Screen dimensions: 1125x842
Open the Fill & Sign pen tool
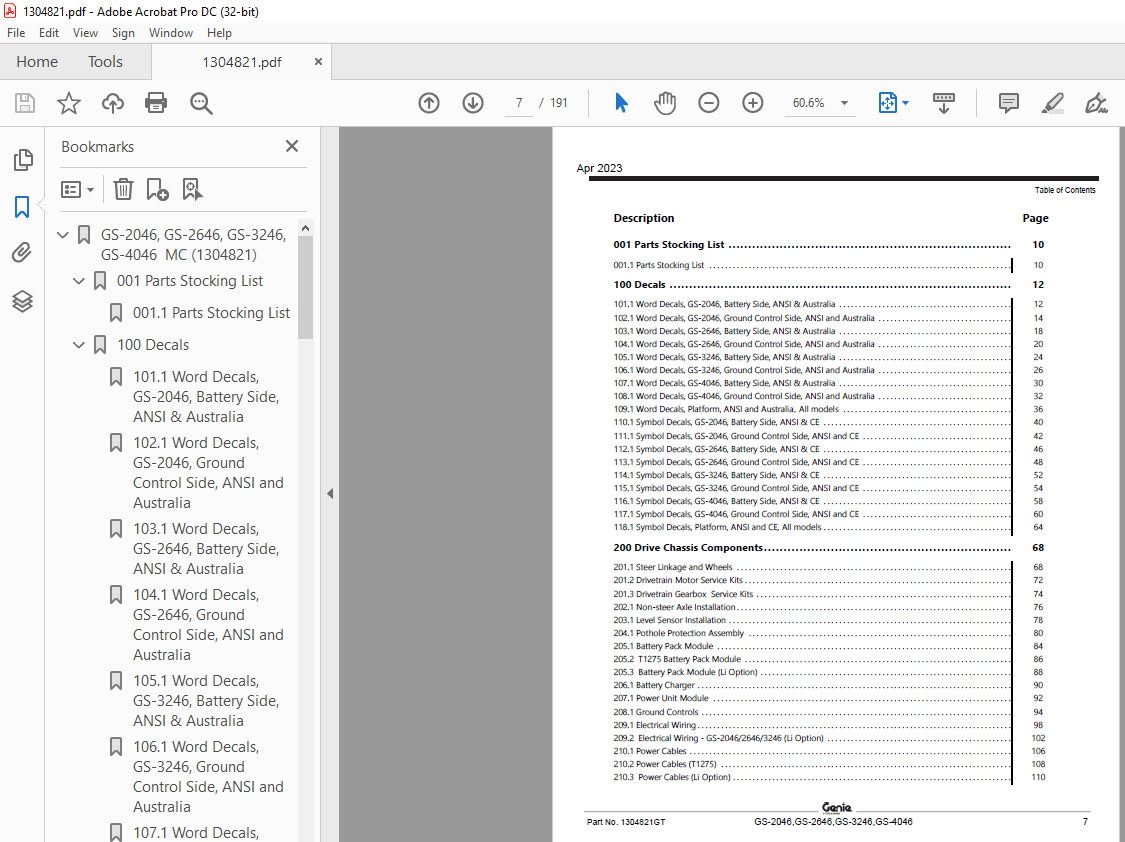1096,103
